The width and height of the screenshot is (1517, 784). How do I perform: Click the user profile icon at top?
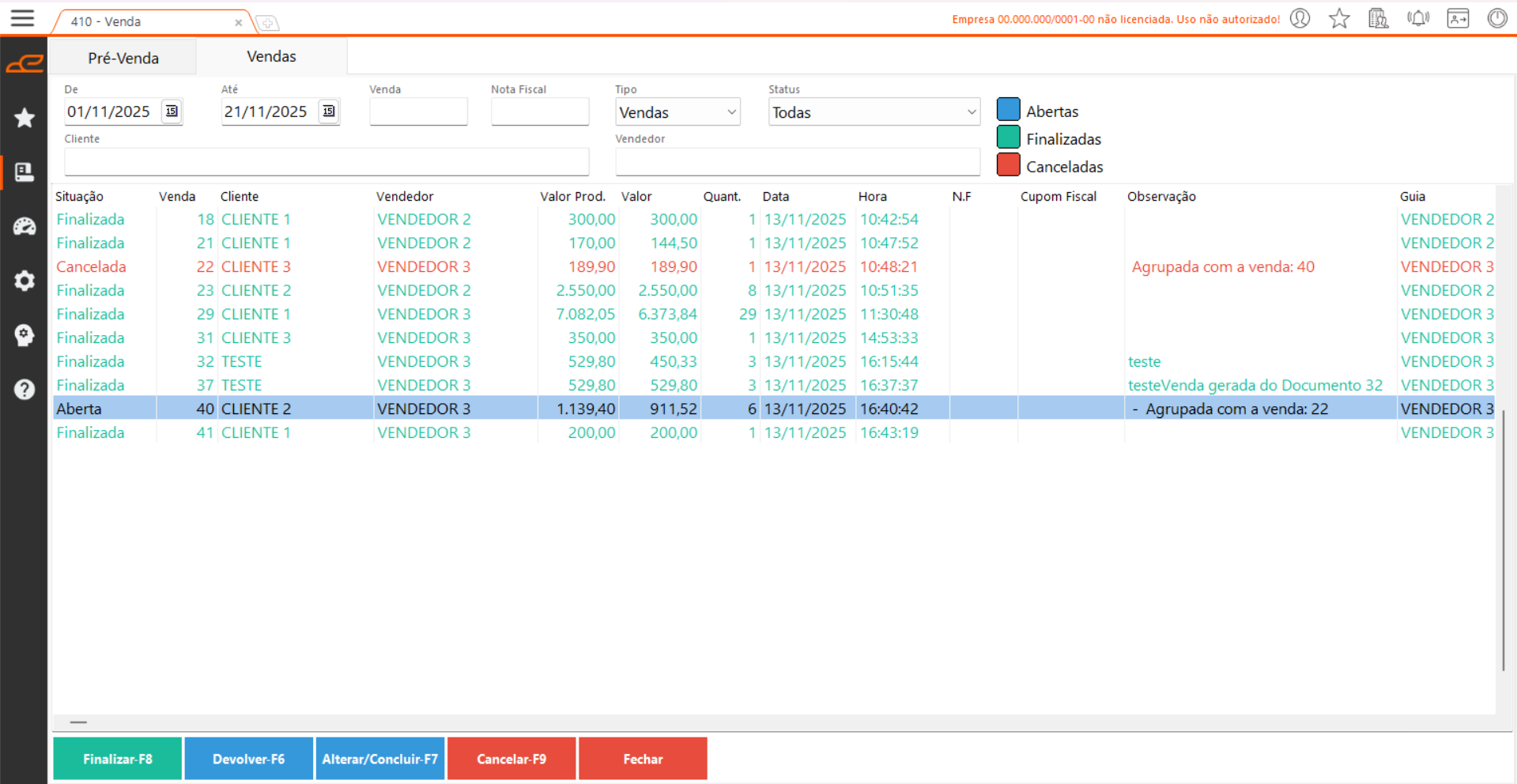click(1300, 18)
